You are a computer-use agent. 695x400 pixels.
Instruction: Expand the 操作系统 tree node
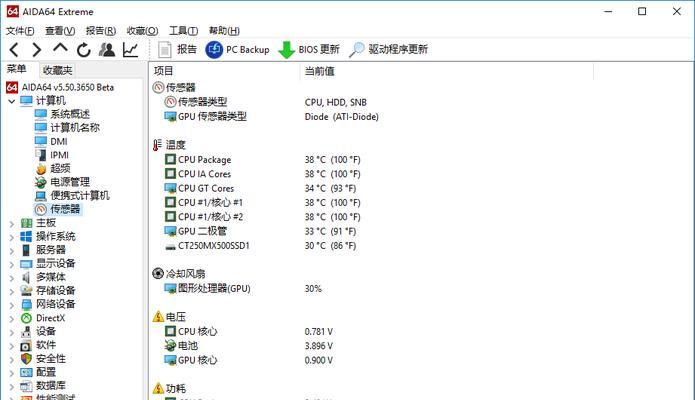click(x=12, y=238)
